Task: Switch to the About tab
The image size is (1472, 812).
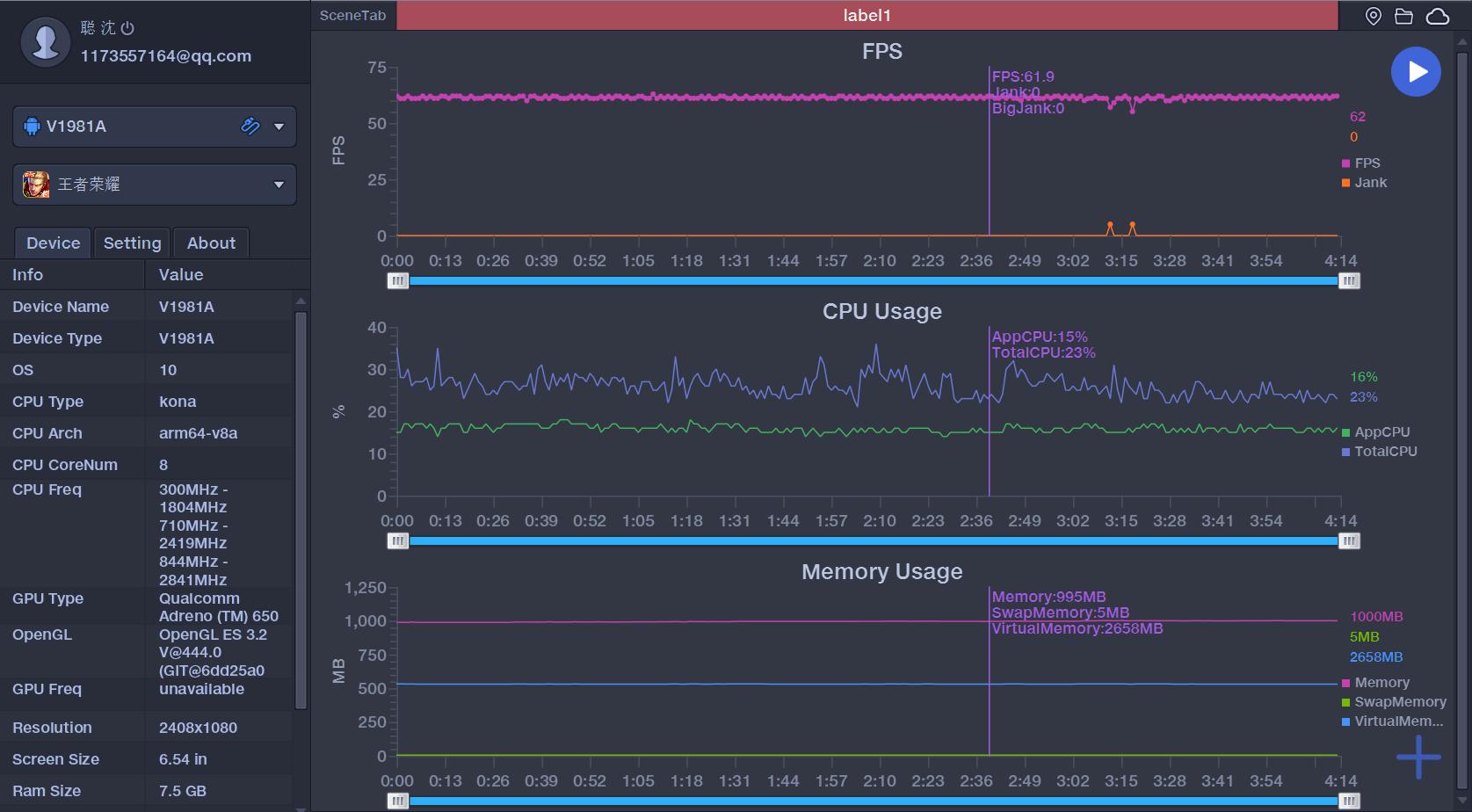Action: pyautogui.click(x=211, y=243)
